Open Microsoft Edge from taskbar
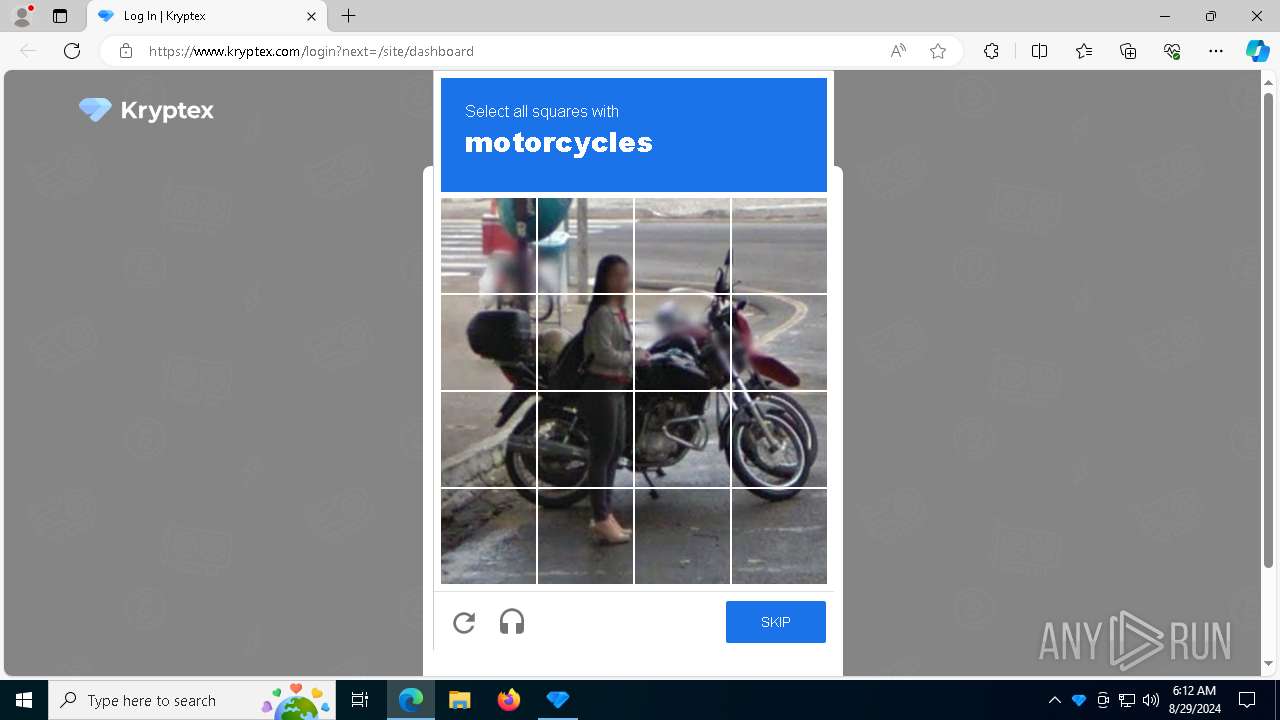 (411, 700)
